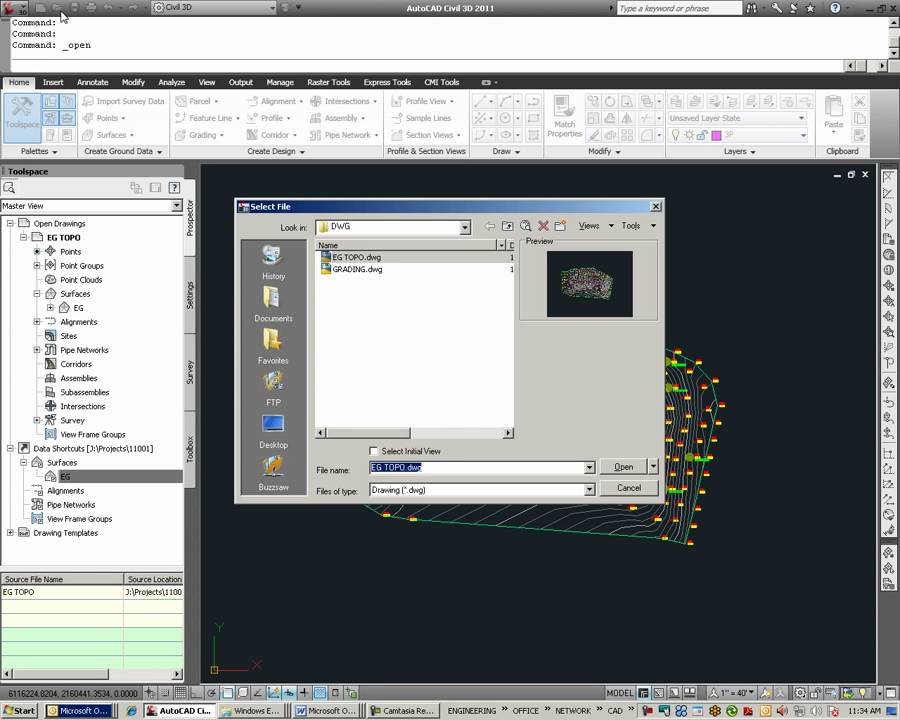Click Camtasia Recorder taskbar button
This screenshot has height=720, width=900.
tap(402, 711)
